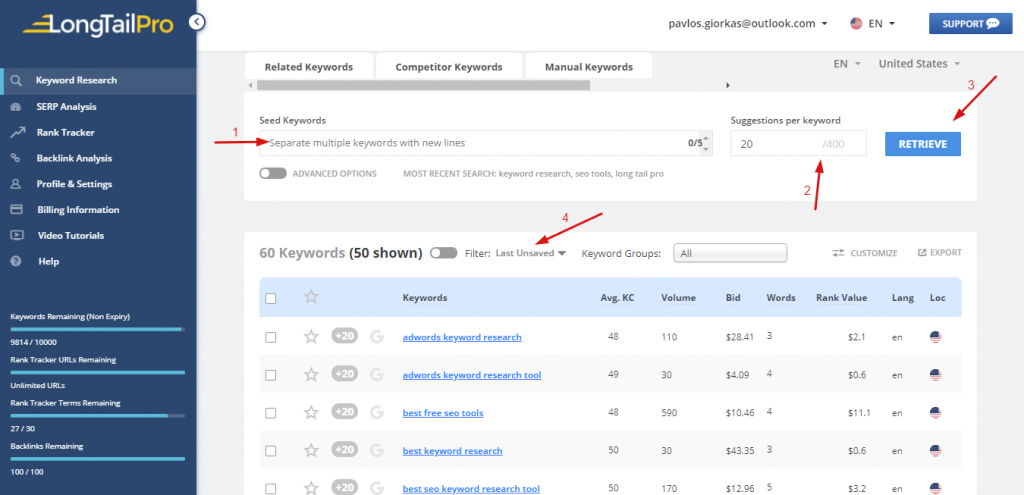This screenshot has height=495, width=1024.
Task: Open the Last Unsaved filter dropdown
Action: tap(530, 253)
